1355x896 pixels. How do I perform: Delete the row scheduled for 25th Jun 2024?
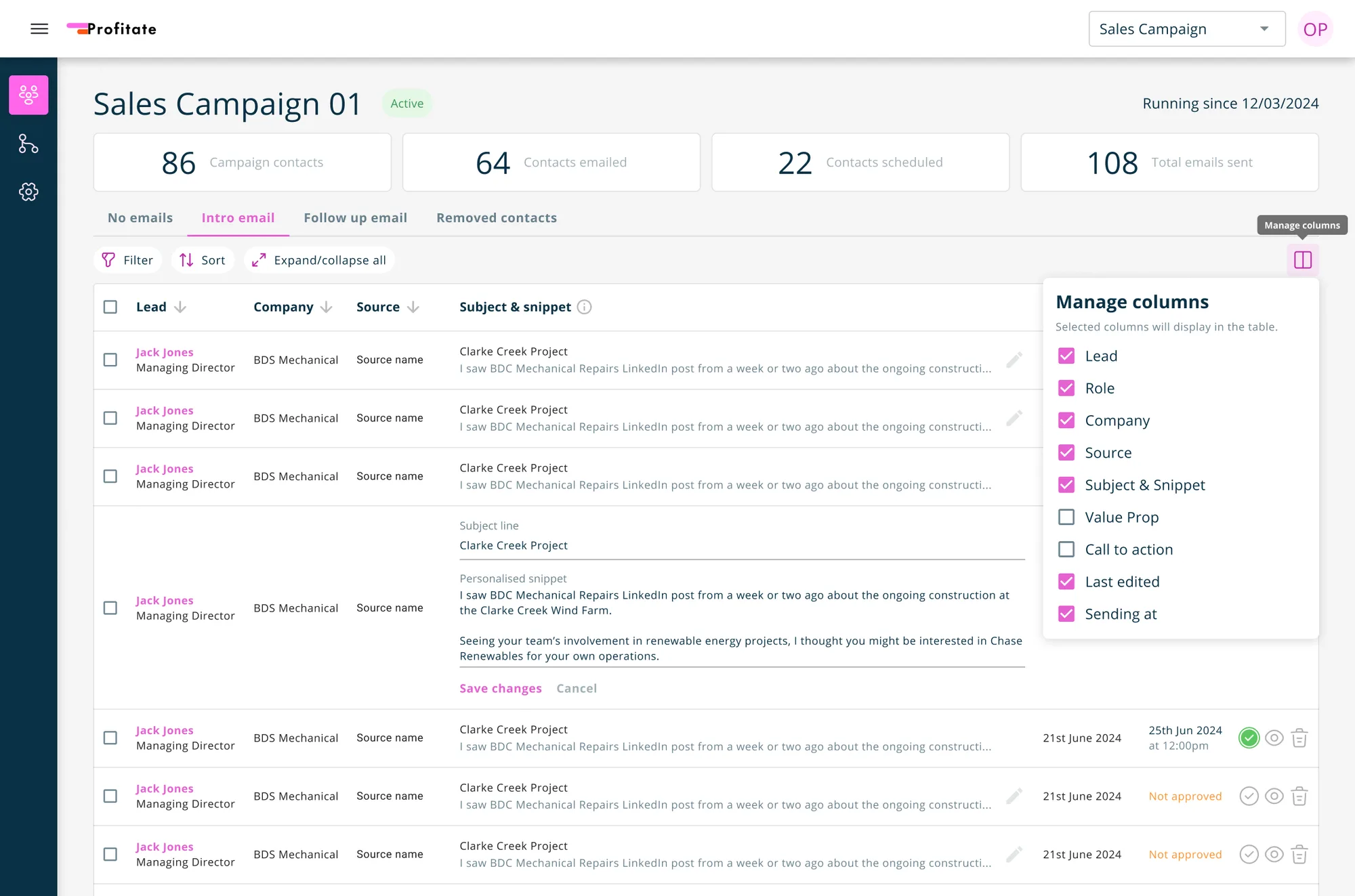(x=1299, y=738)
